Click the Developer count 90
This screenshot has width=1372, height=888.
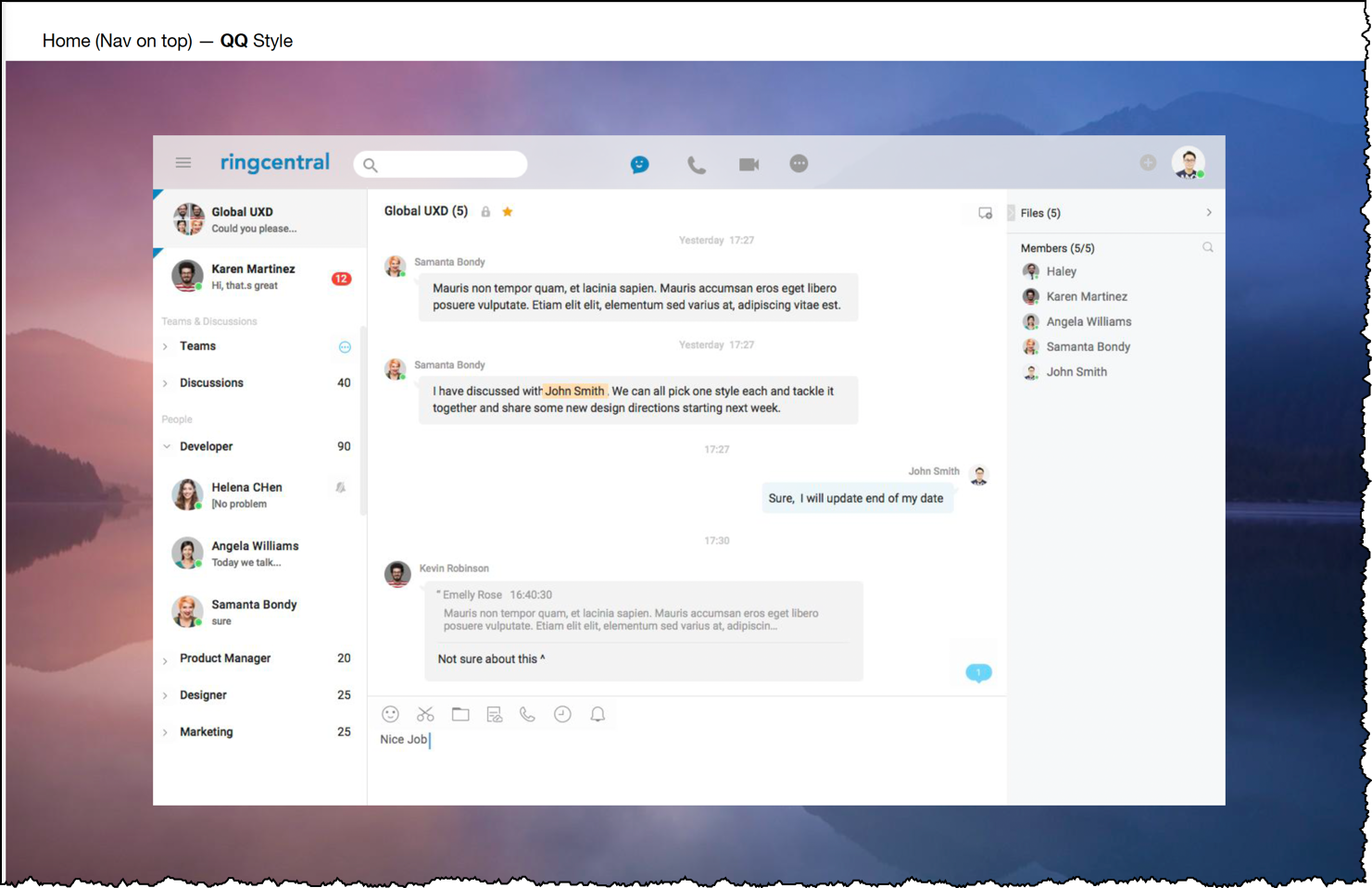coord(344,446)
